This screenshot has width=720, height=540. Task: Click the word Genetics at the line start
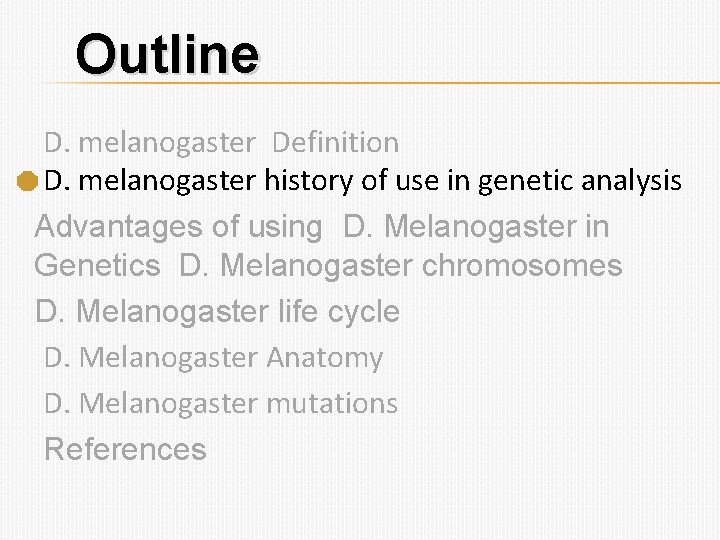click(96, 266)
